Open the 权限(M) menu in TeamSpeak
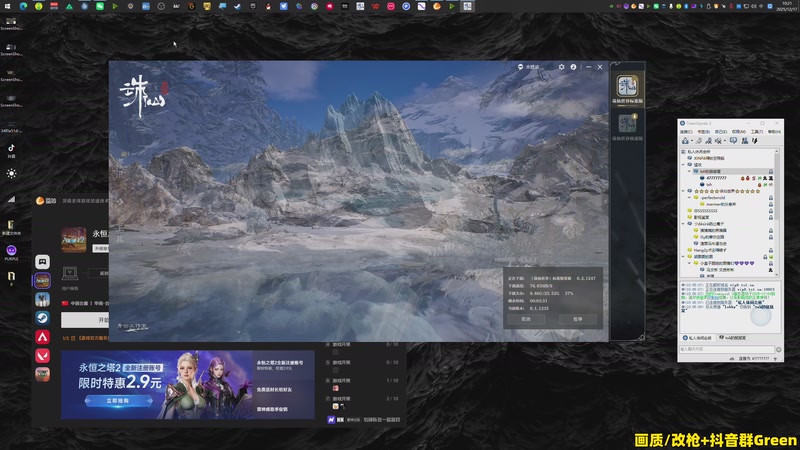The width and height of the screenshot is (800, 450). [x=739, y=132]
